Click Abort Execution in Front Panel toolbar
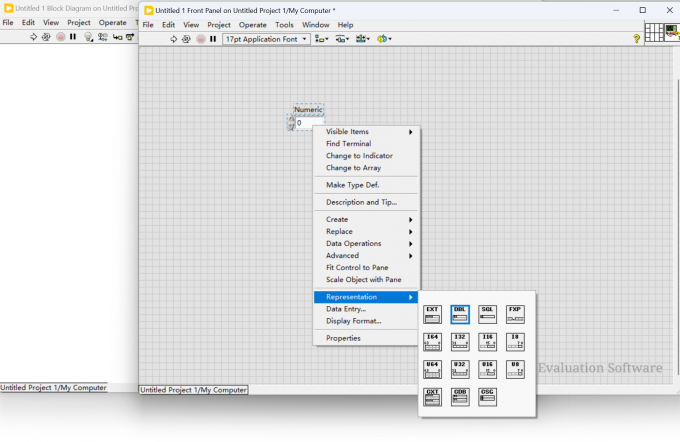The image size is (680, 442). click(x=200, y=39)
